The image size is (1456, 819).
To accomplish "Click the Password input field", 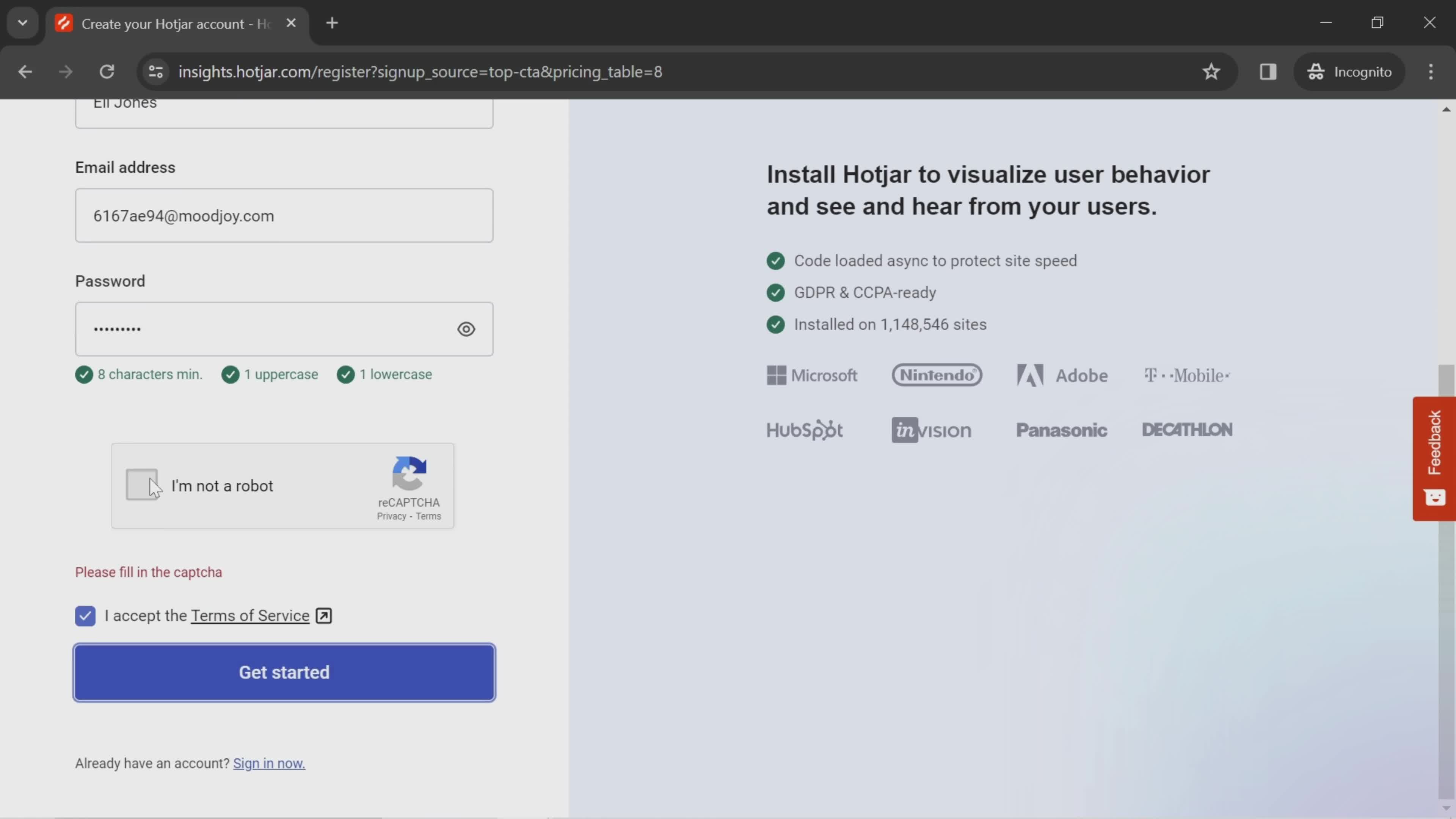I will click(x=284, y=329).
